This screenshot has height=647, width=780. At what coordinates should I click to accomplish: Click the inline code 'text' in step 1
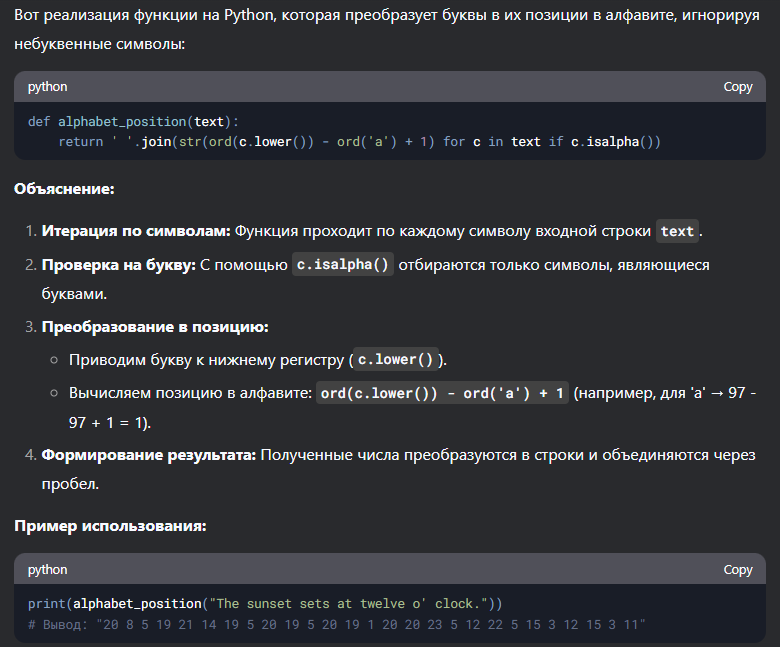tap(677, 231)
